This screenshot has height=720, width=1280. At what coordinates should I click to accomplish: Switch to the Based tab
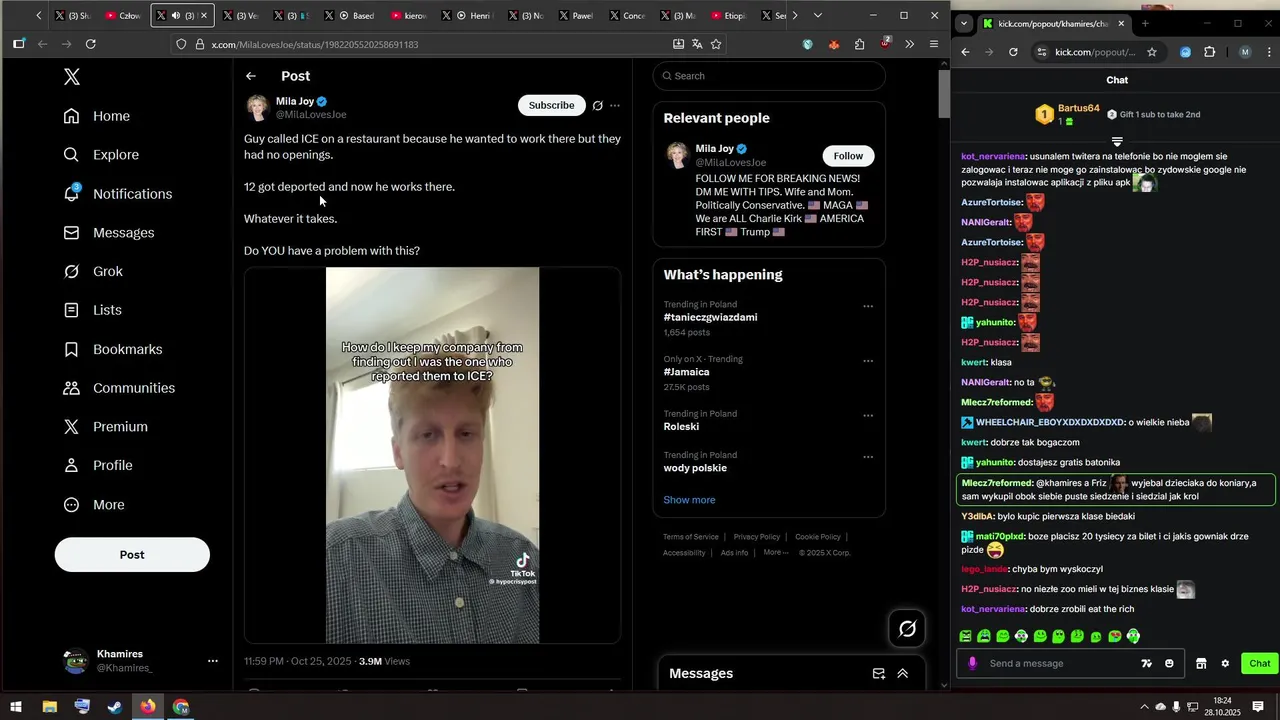358,16
